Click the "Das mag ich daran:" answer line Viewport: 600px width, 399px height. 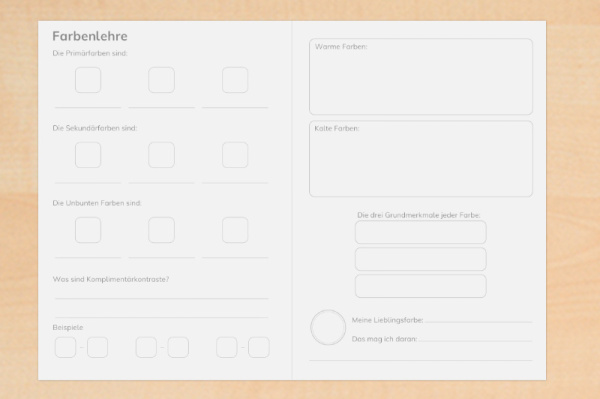(x=475, y=340)
